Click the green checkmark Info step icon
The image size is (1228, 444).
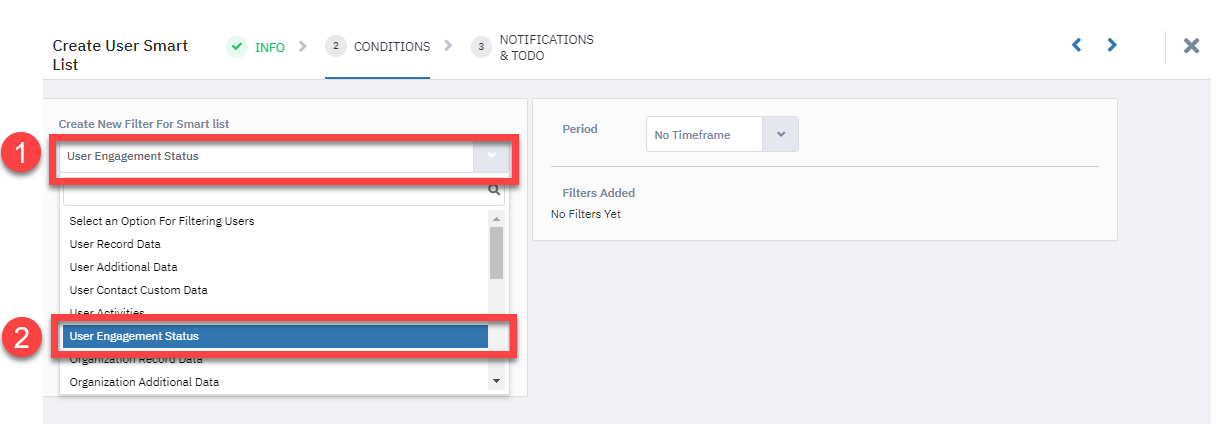pyautogui.click(x=237, y=47)
